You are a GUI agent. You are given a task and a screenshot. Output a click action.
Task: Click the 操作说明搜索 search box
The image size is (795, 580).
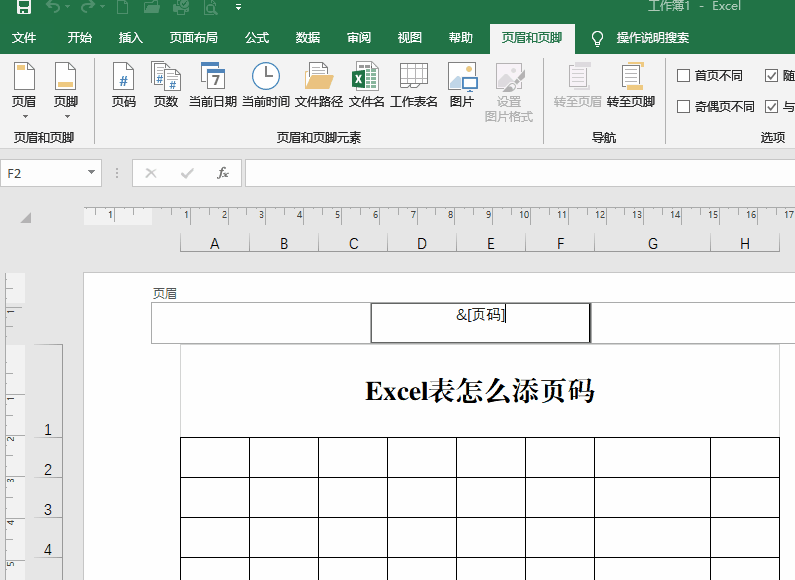click(653, 38)
